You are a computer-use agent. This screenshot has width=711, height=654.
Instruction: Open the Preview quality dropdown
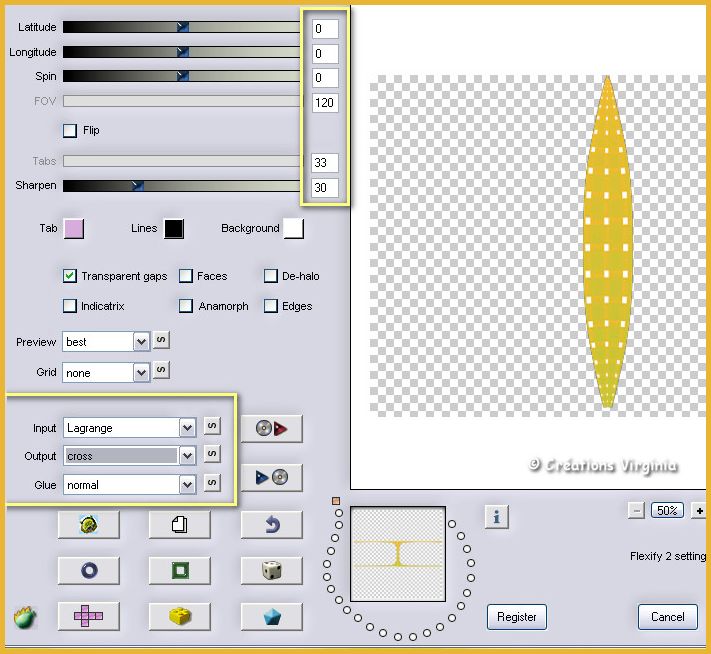tap(141, 342)
